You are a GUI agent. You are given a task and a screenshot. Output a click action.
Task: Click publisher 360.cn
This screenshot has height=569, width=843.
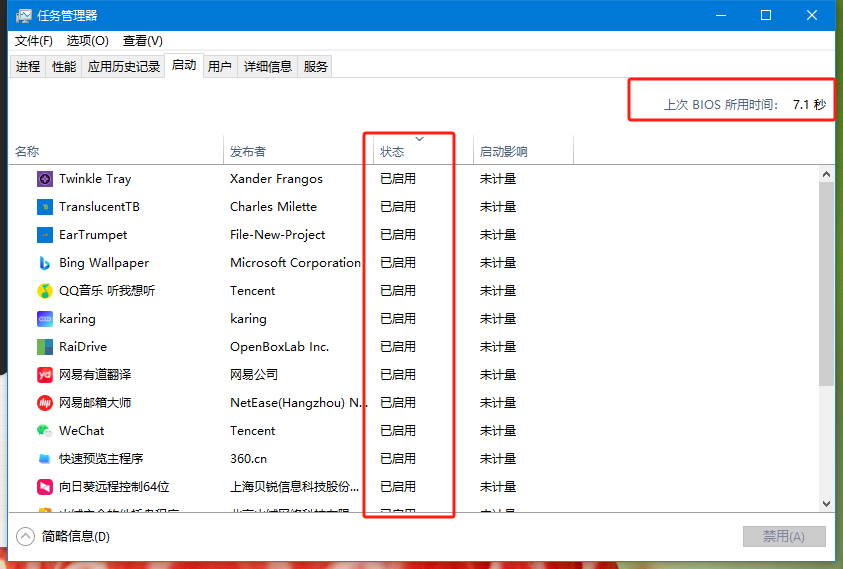click(248, 458)
